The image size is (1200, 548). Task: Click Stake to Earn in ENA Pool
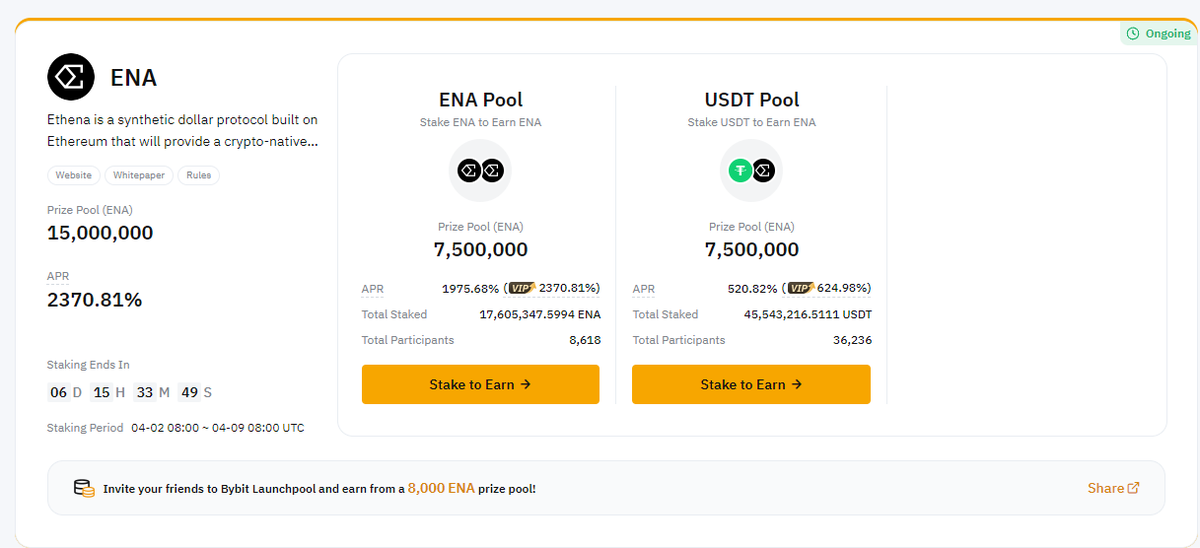(480, 384)
